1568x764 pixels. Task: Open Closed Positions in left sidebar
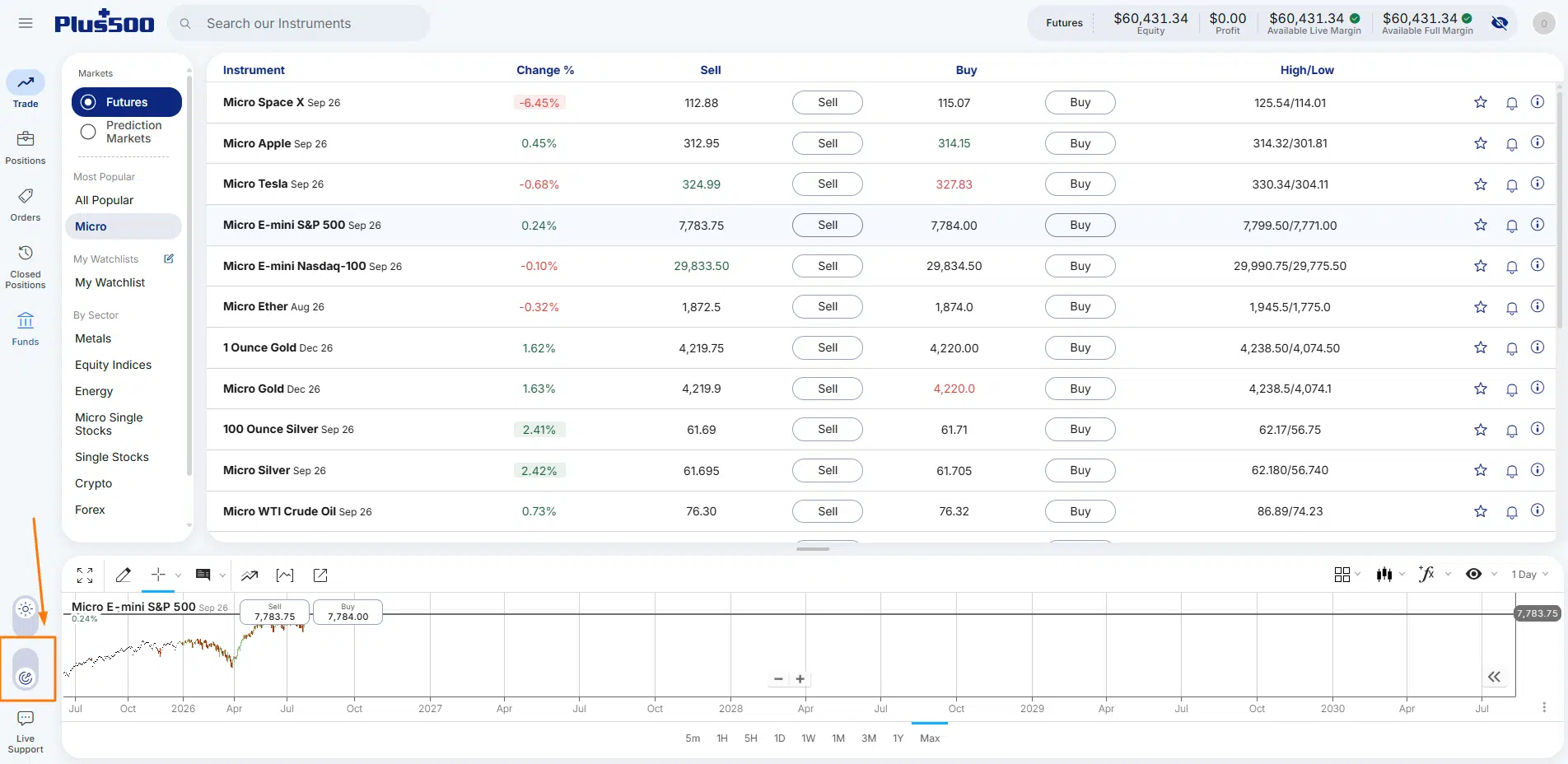point(26,267)
